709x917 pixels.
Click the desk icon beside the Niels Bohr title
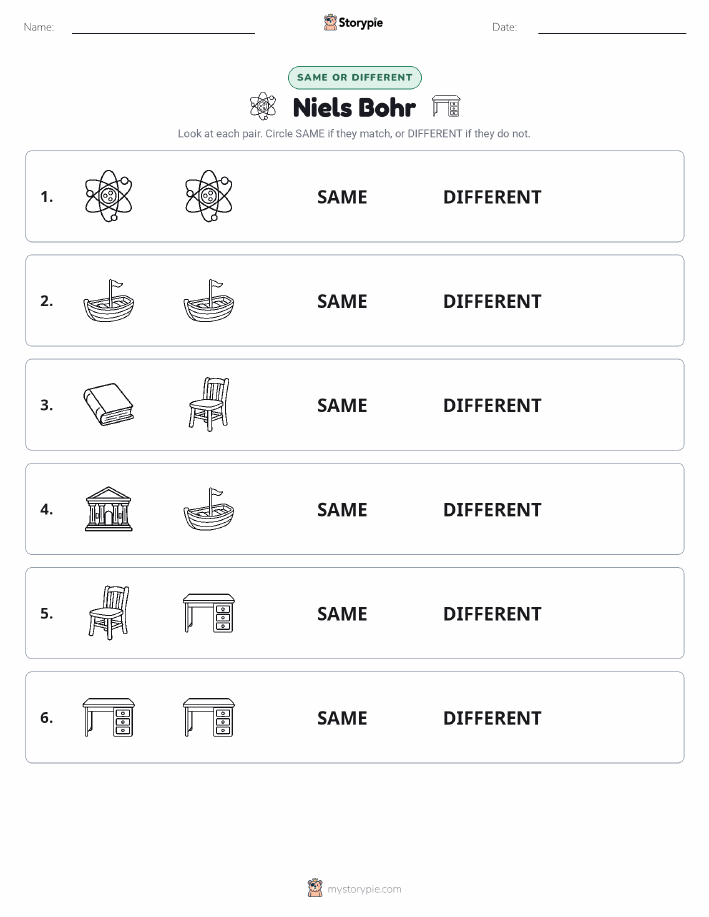[x=446, y=106]
